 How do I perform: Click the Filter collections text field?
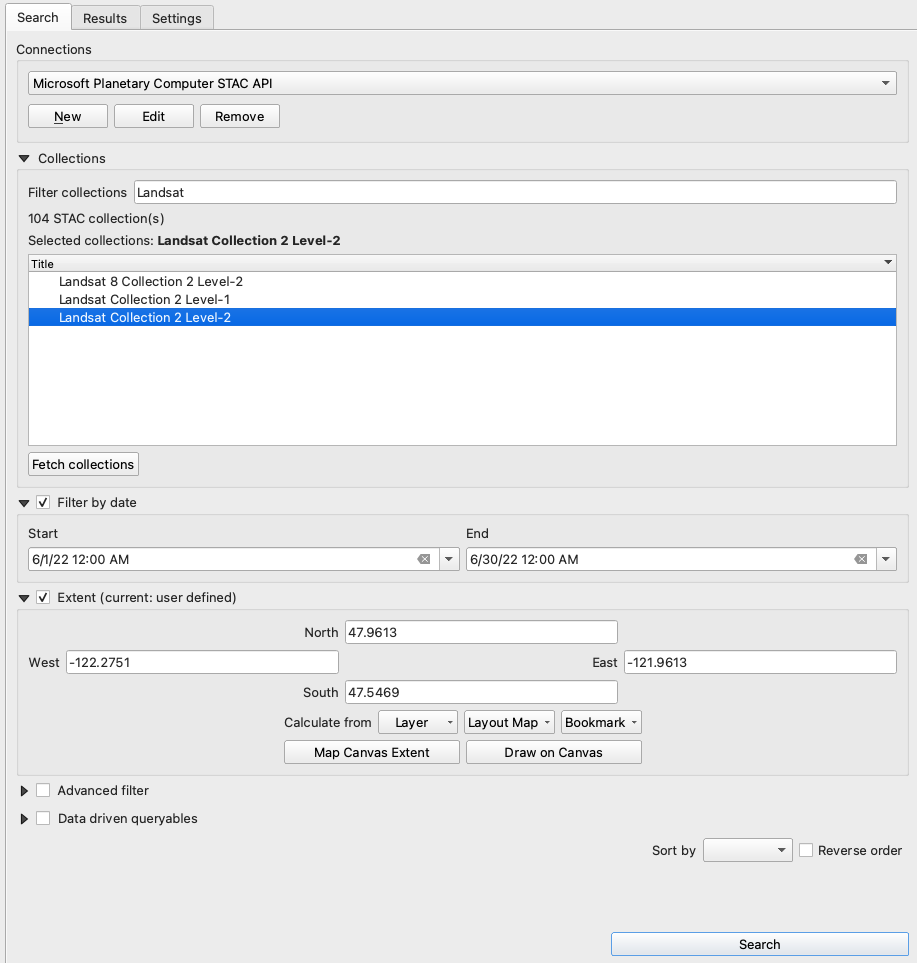[x=515, y=192]
